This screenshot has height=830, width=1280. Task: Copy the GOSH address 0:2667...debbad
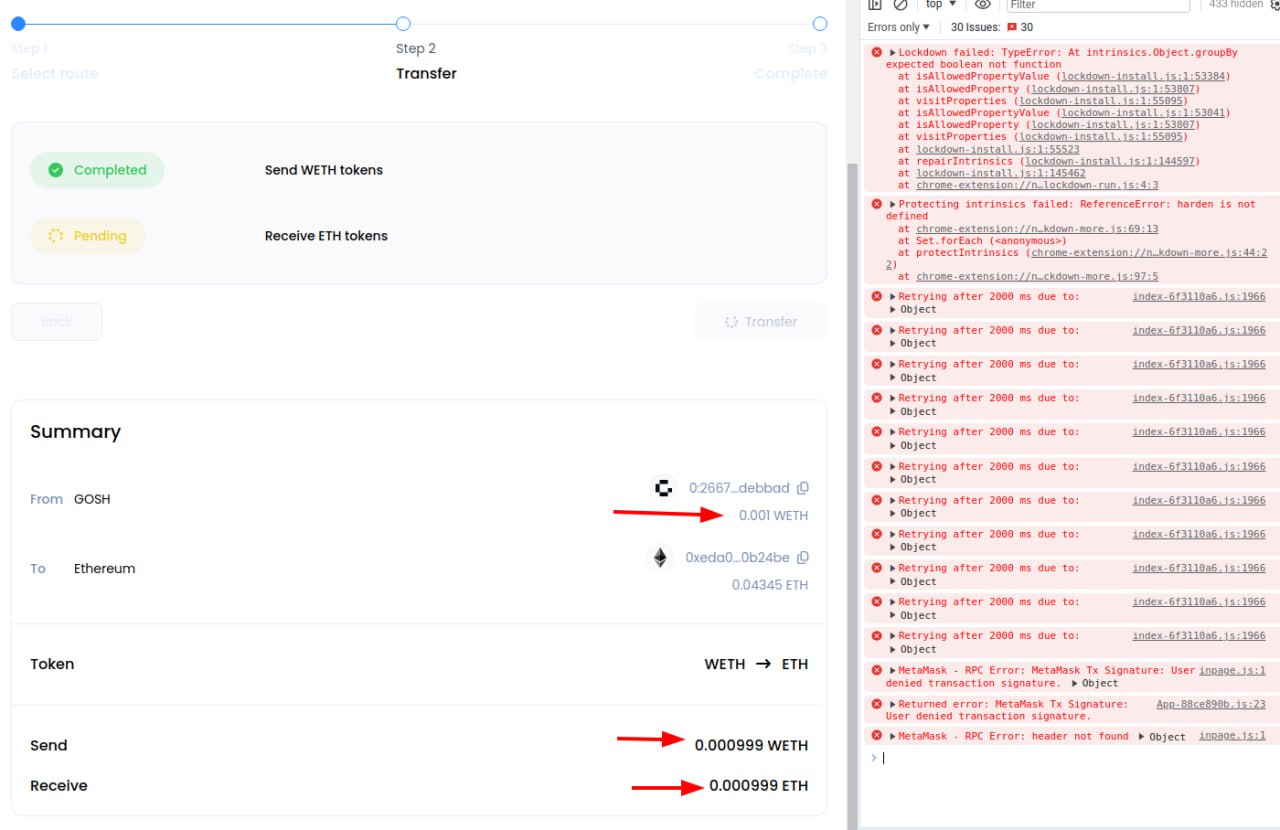tap(802, 488)
